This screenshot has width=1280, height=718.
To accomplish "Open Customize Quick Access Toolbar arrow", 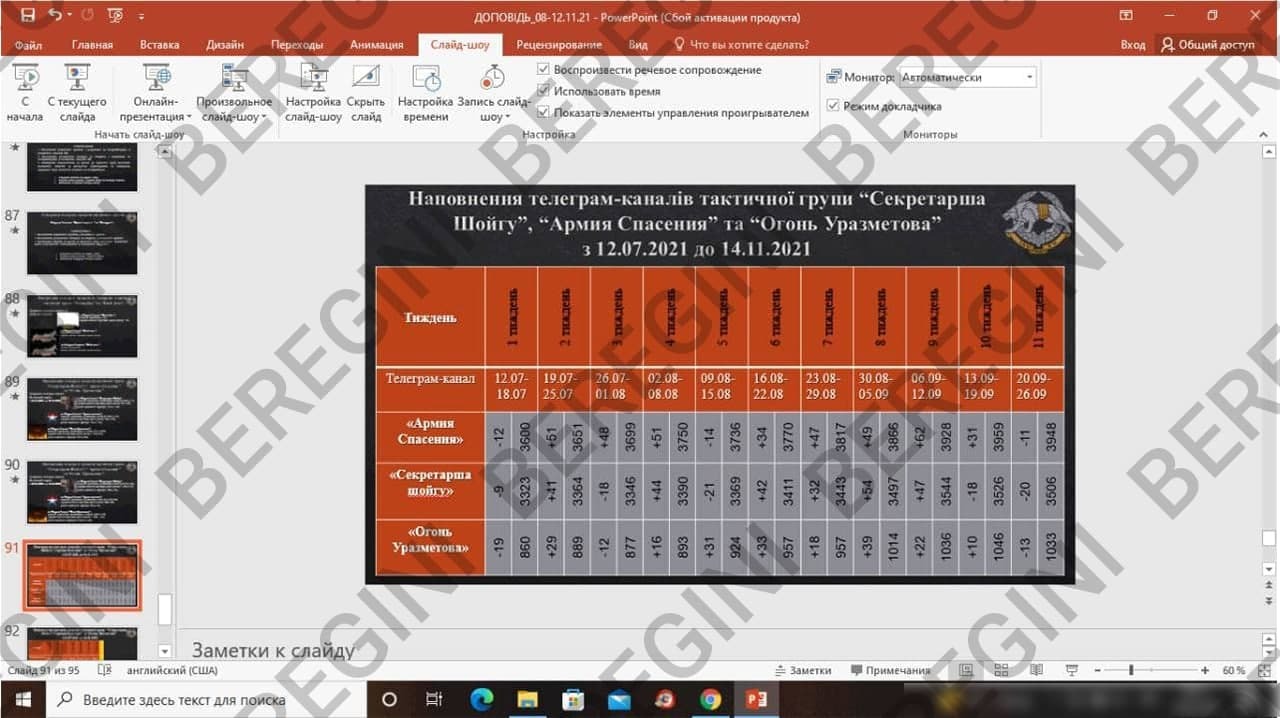I will [x=141, y=17].
